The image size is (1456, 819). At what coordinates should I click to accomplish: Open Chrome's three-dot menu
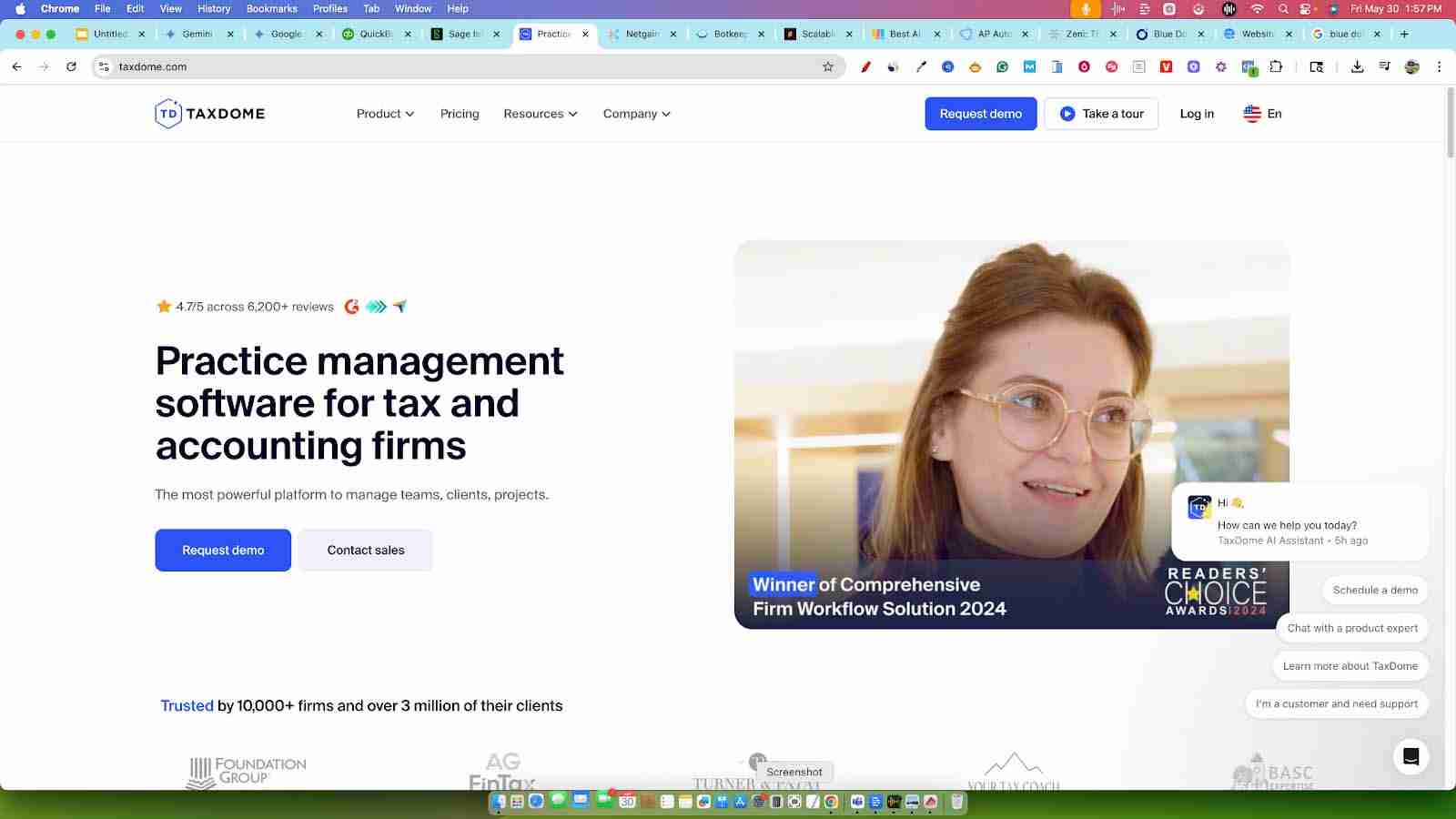pyautogui.click(x=1439, y=66)
